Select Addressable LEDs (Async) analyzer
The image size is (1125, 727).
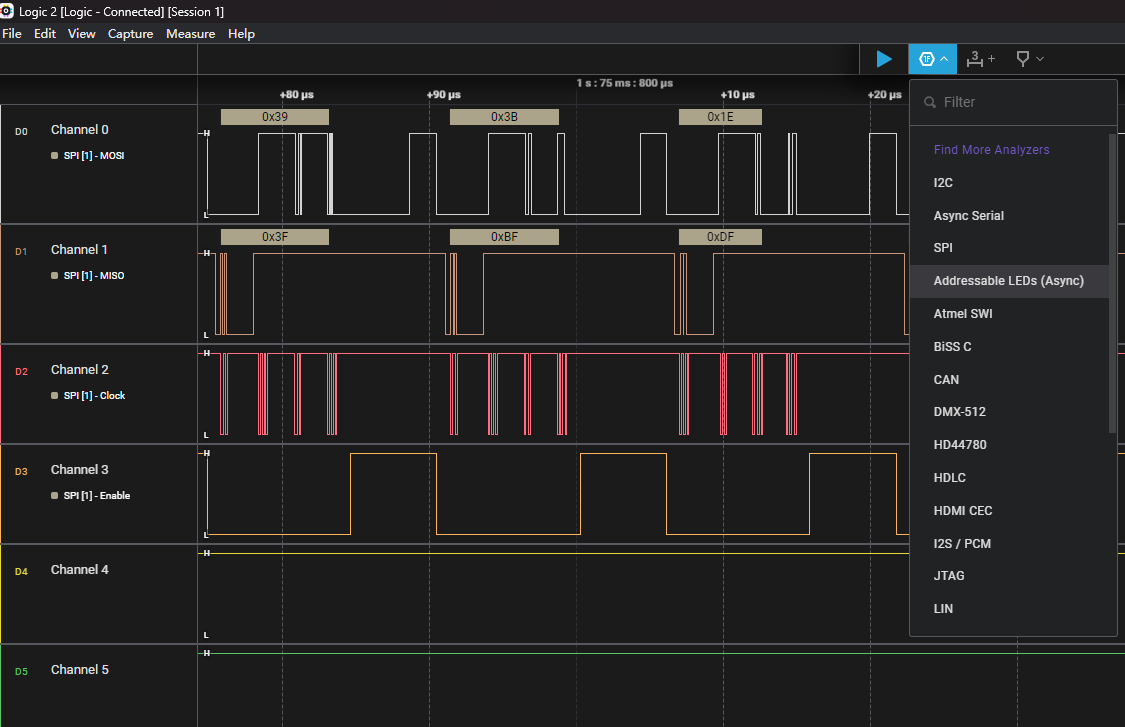(1009, 281)
